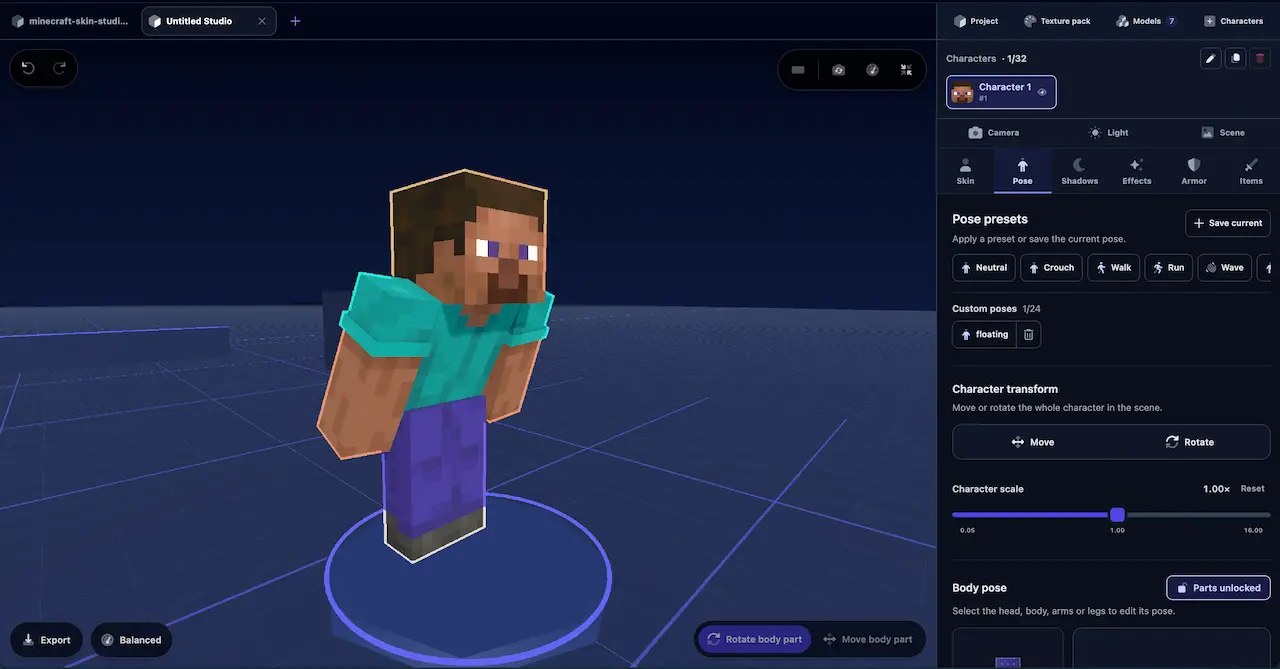Apply the Crouch pose preset
This screenshot has width=1280, height=669.
coord(1051,268)
